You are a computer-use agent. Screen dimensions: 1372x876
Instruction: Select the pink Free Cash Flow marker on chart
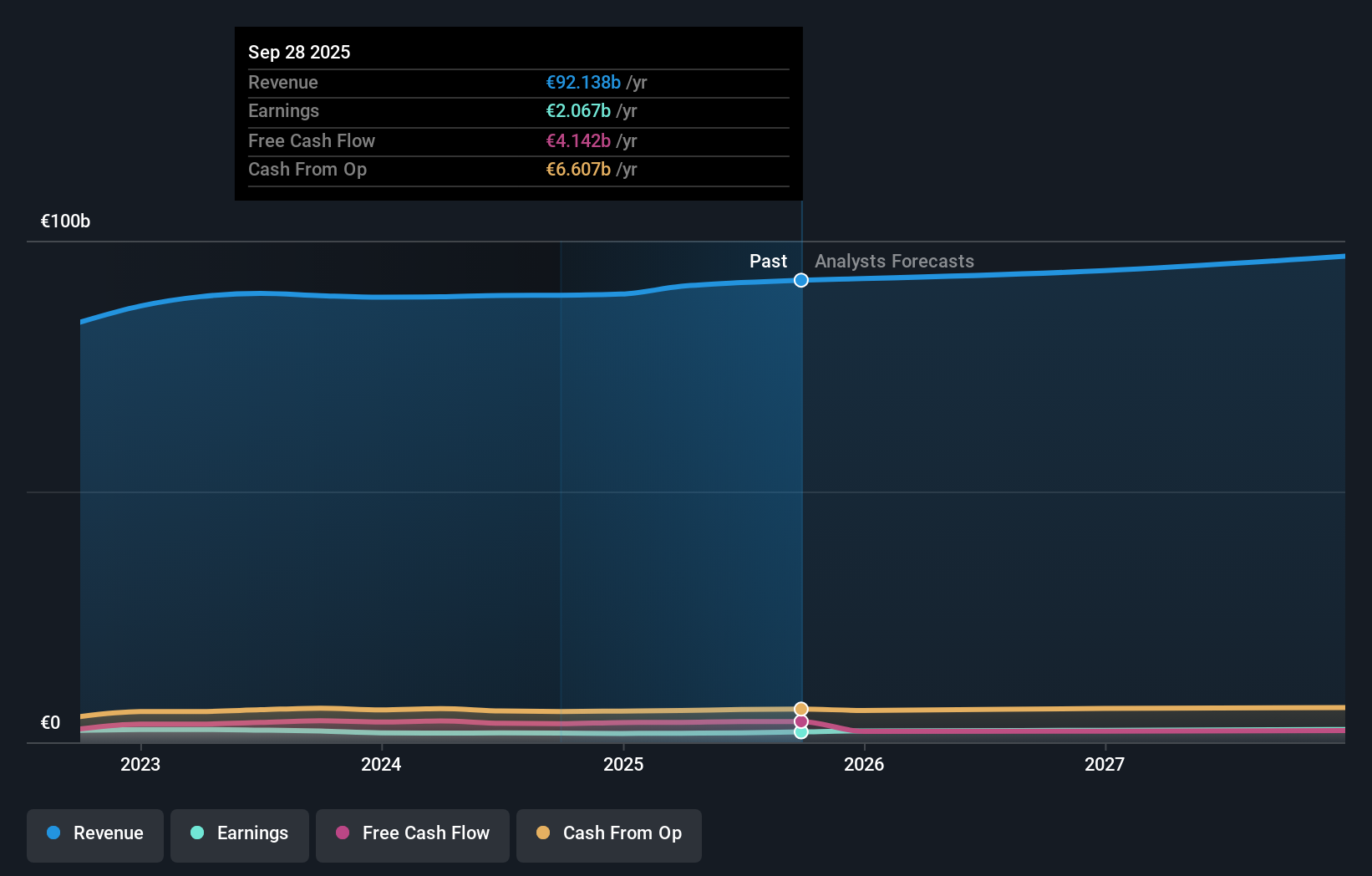click(800, 721)
